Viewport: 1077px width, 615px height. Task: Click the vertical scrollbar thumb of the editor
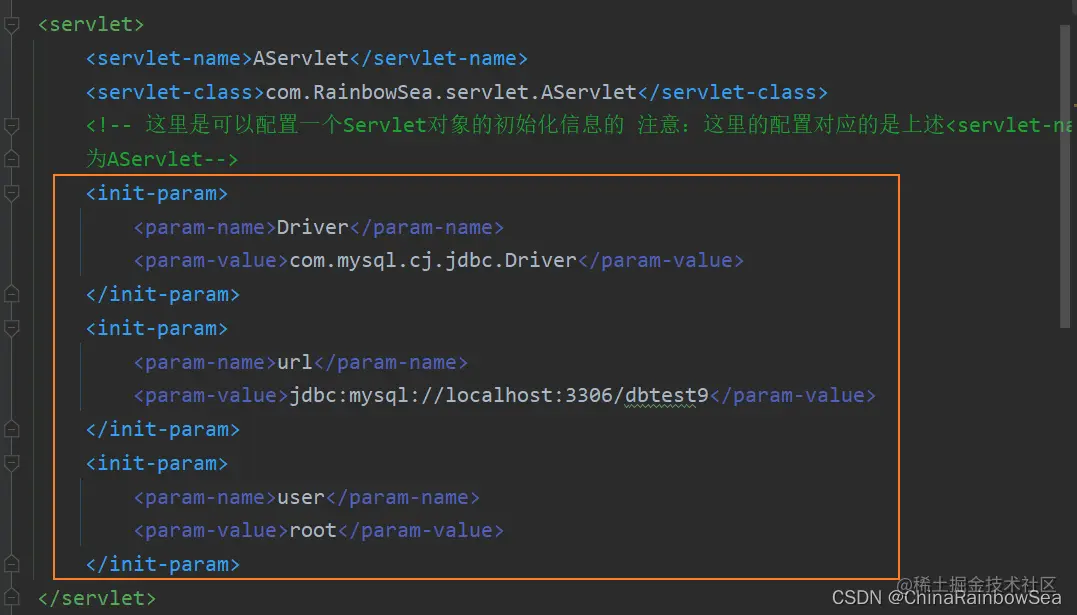pyautogui.click(x=1065, y=176)
